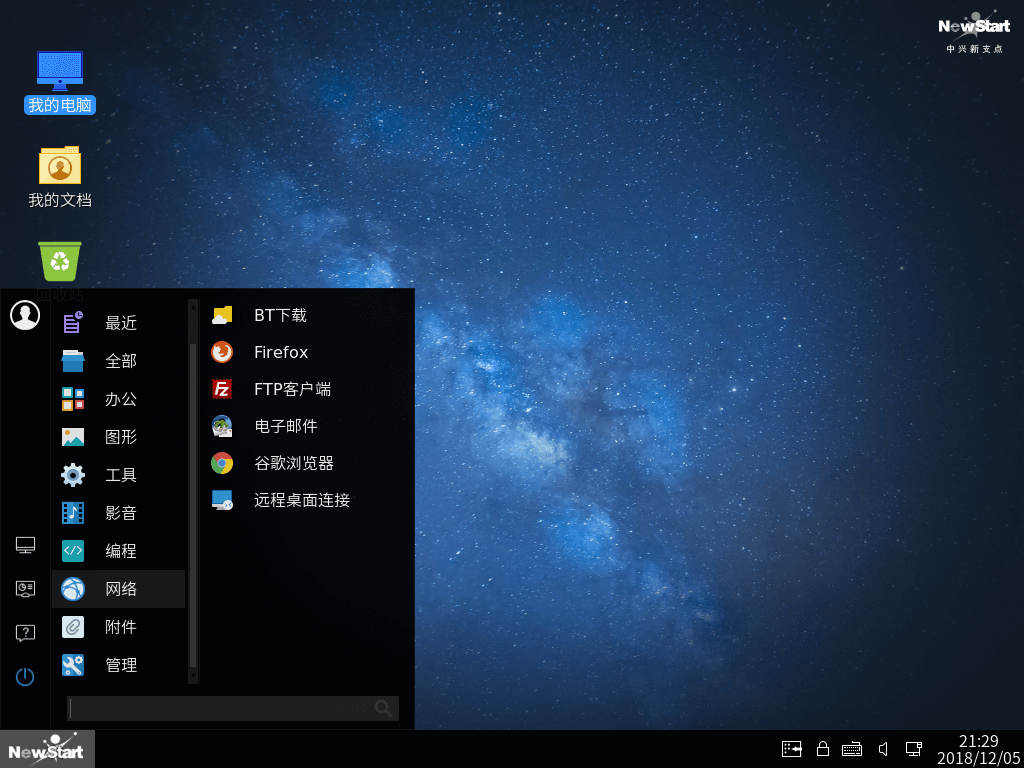This screenshot has width=1024, height=768.
Task: Select the 全部 category
Action: pos(118,360)
